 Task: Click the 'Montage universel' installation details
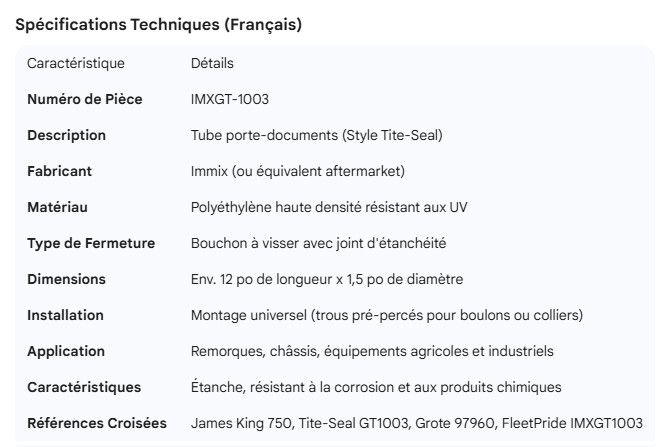click(386, 315)
